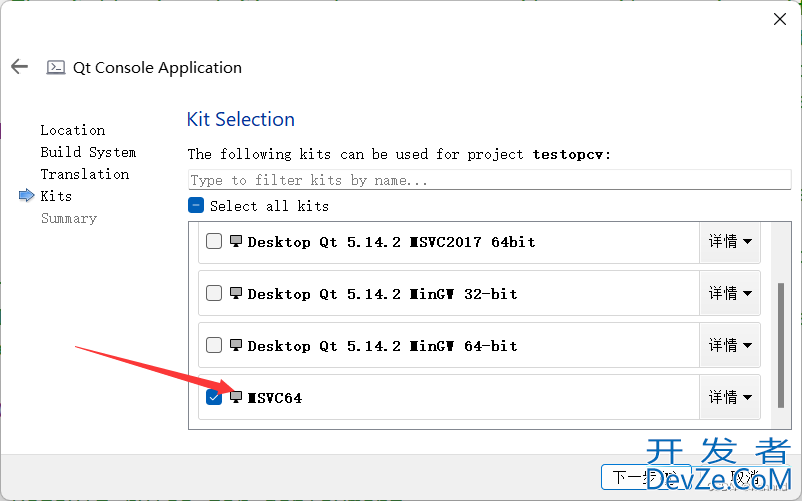Click the cancel (取消) button
Viewport: 802px width, 501px height.
(x=745, y=477)
